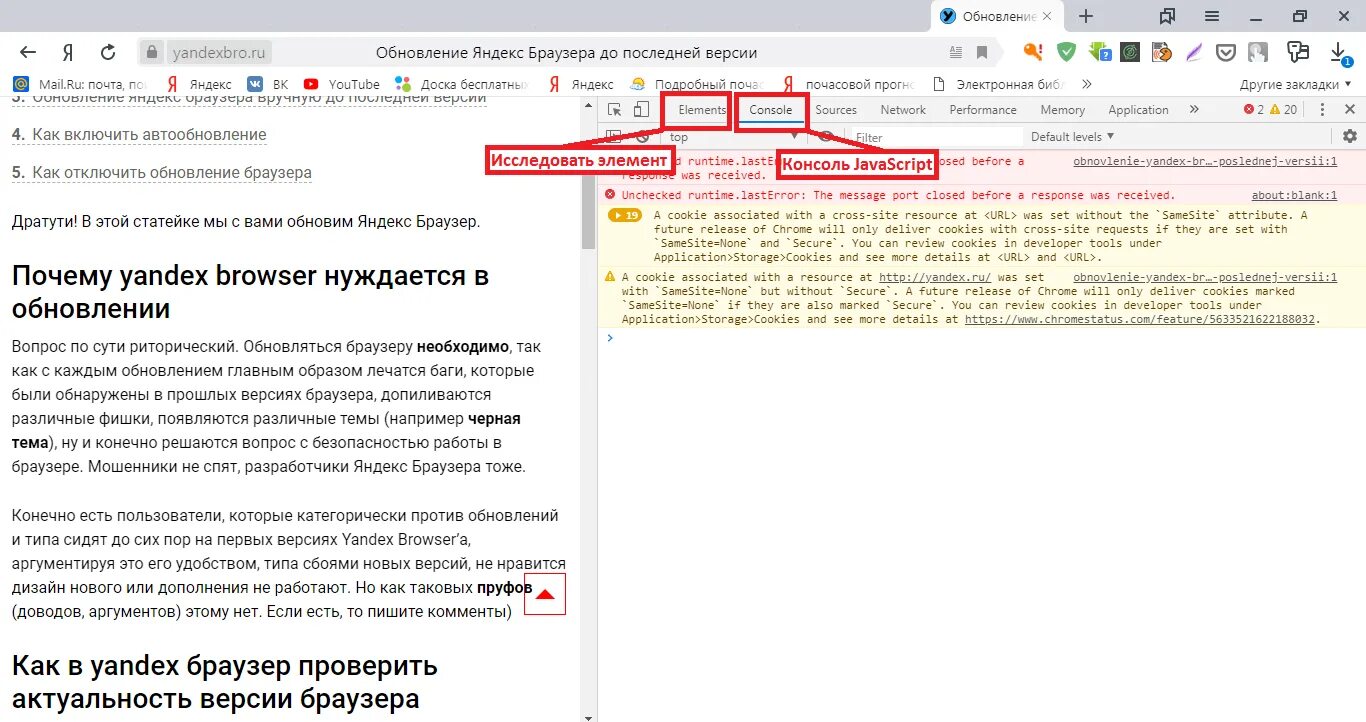
Task: Focus the console Filter field
Action: coord(937,137)
